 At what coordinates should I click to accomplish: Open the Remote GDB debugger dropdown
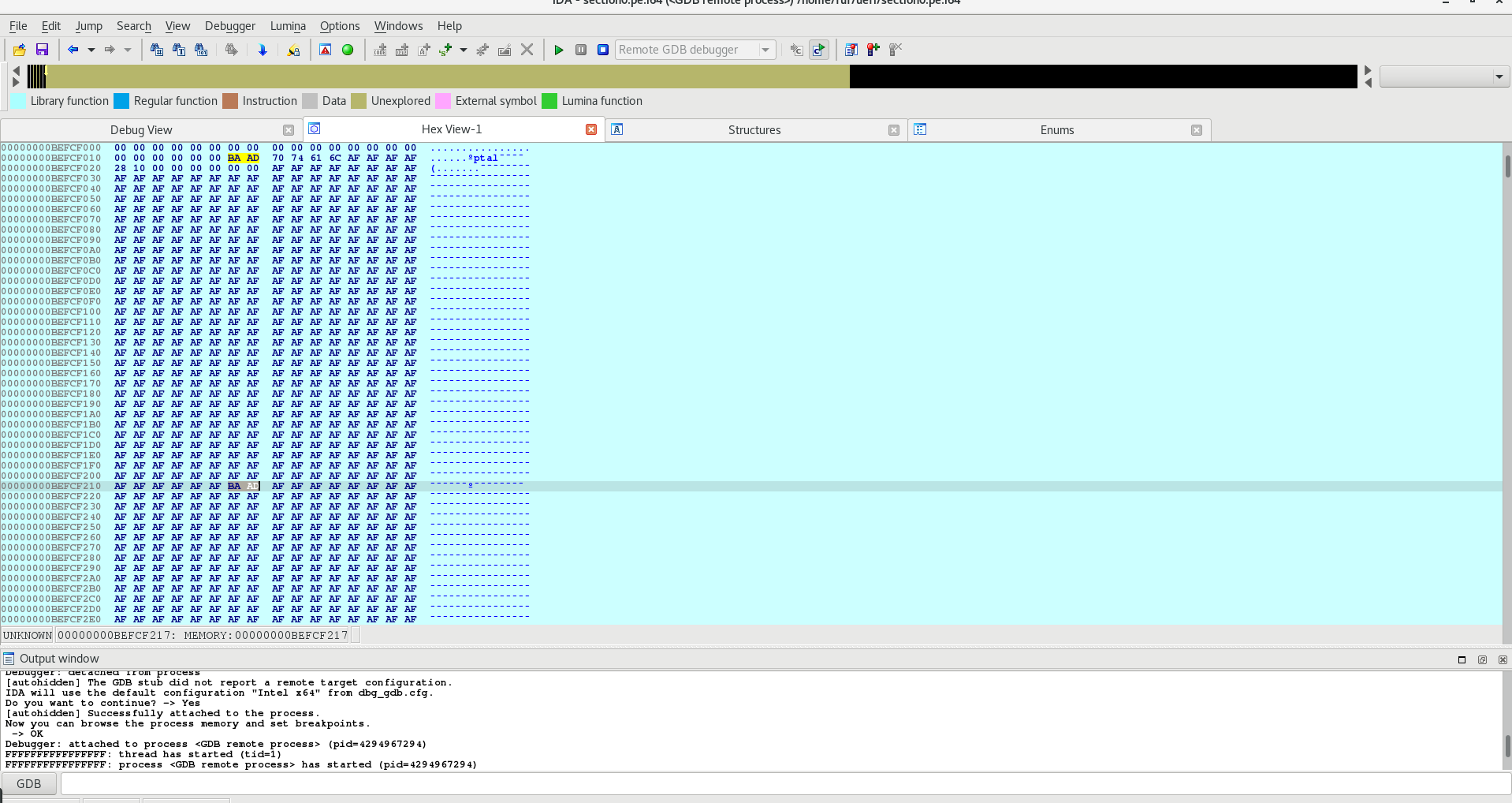point(765,50)
